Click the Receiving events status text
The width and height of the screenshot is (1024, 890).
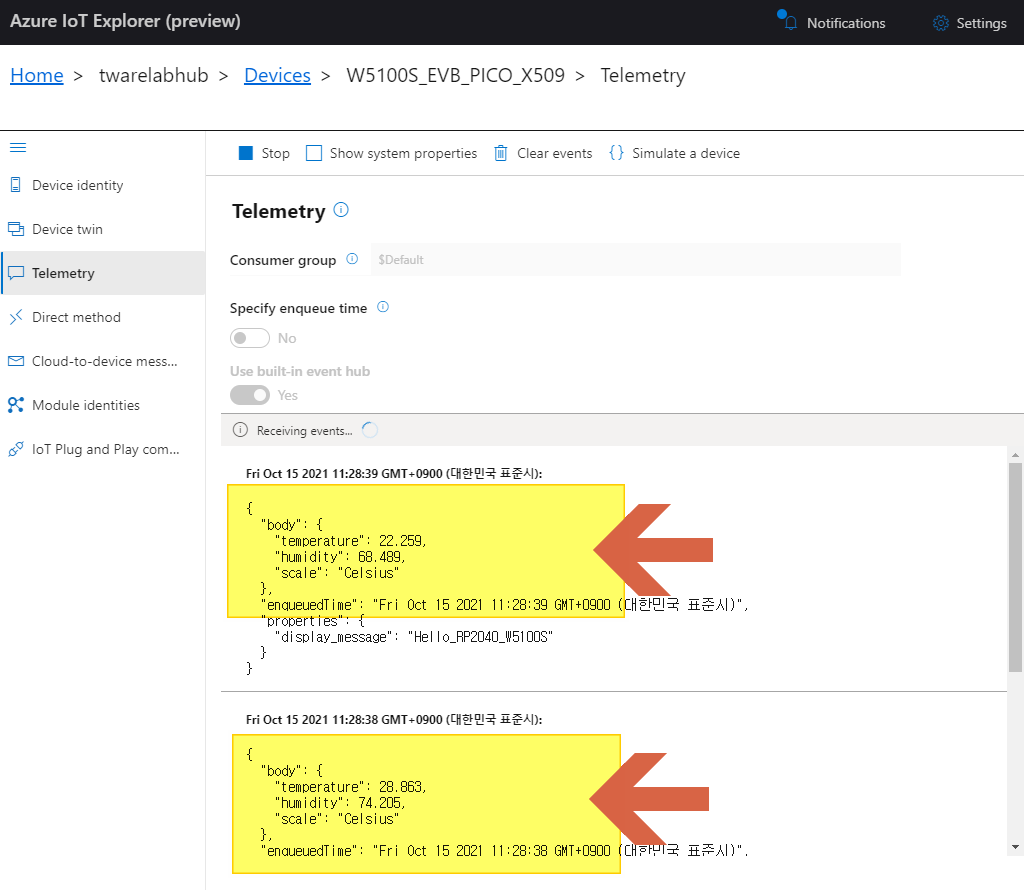(x=304, y=430)
